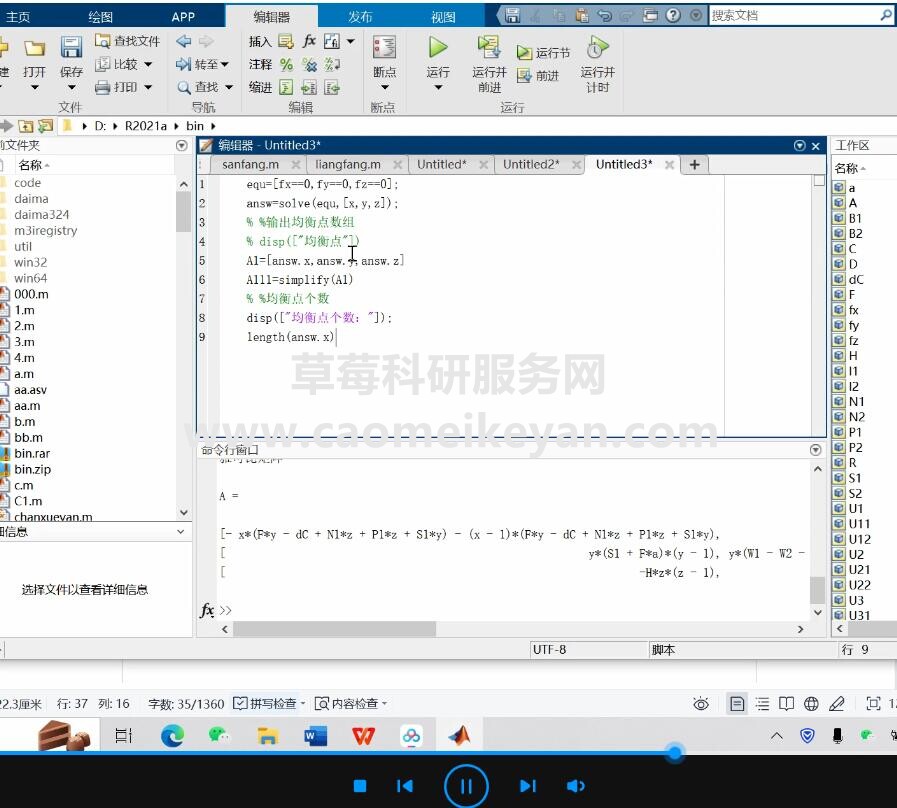Open the sanfang.m editor tab

tap(251, 164)
